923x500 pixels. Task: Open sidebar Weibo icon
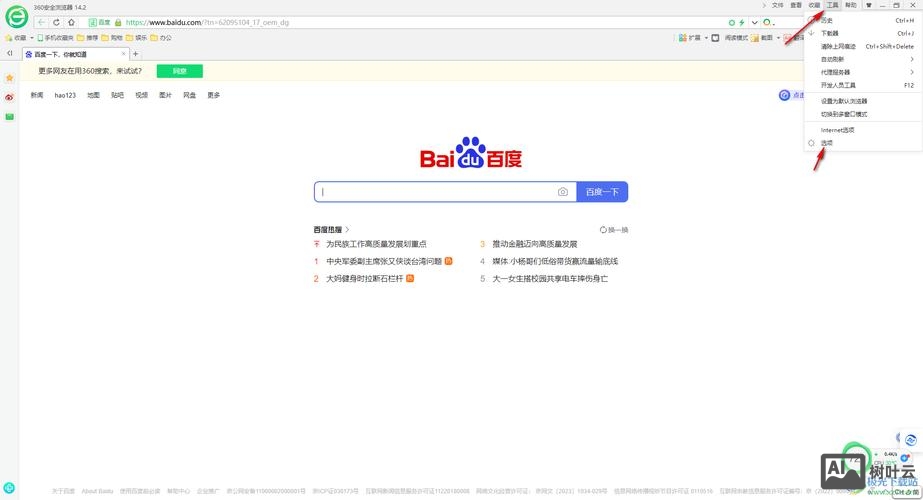[x=9, y=97]
